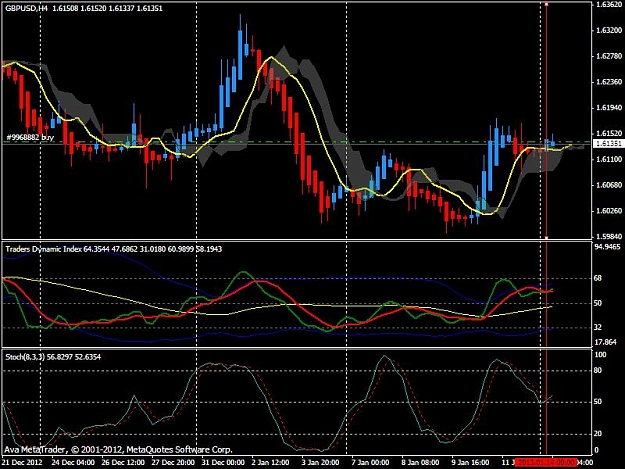Click the 1.61940 price axis value

(608, 108)
